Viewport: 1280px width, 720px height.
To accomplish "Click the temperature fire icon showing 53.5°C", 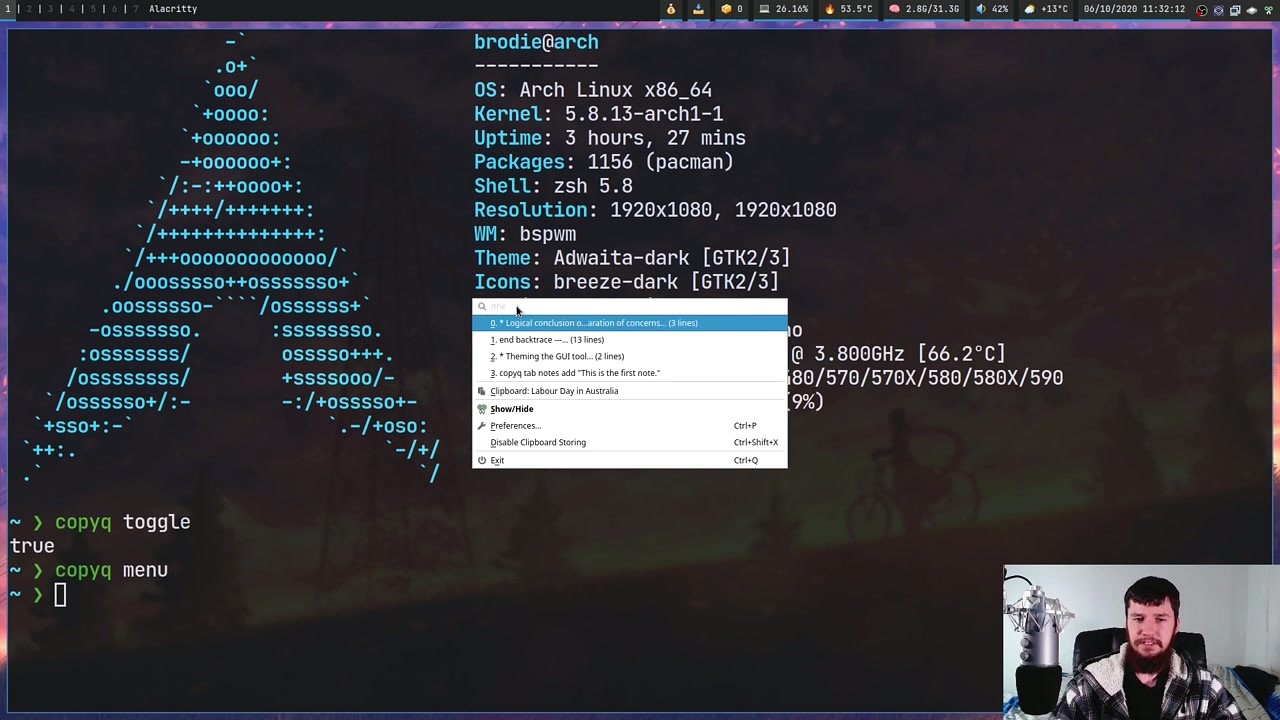I will tap(832, 8).
